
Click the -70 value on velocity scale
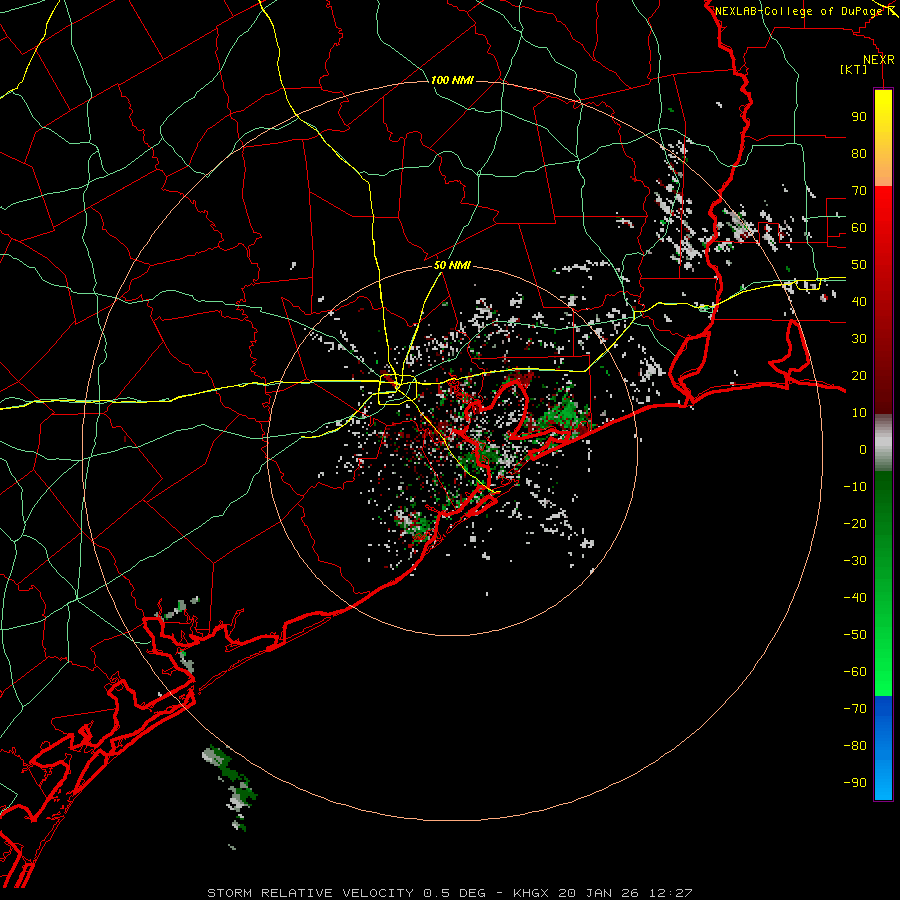(855, 709)
